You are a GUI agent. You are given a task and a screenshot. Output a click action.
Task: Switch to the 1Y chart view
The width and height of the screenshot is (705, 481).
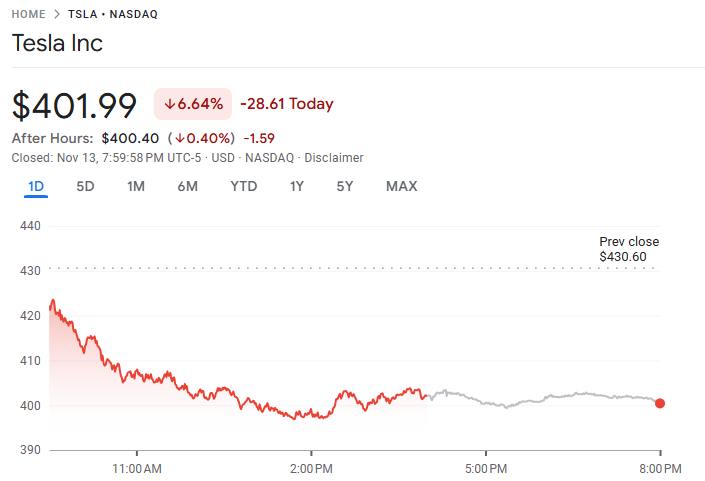pyautogui.click(x=297, y=186)
